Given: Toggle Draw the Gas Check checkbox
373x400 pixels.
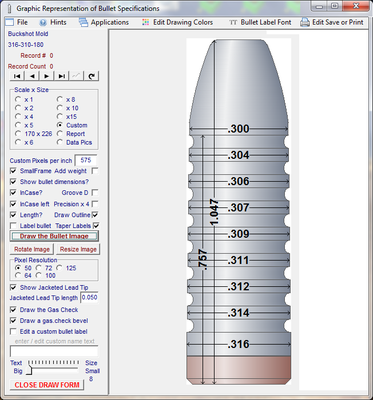Looking at the screenshot, I should tap(13, 310).
